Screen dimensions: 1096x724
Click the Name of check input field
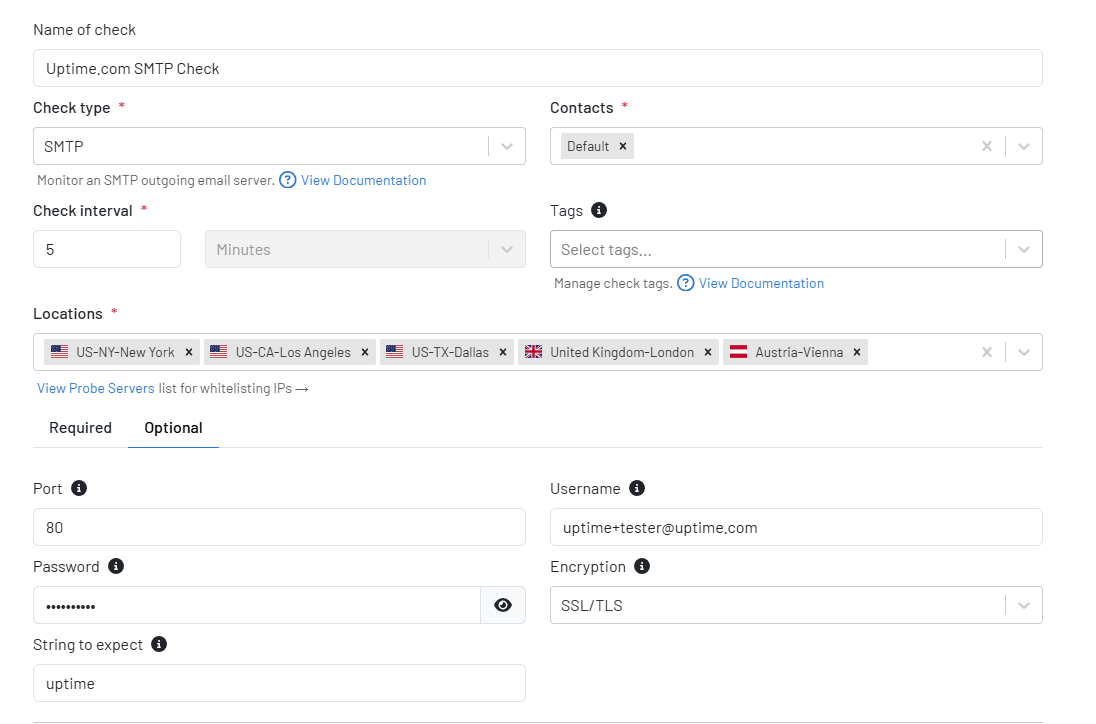pyautogui.click(x=538, y=68)
